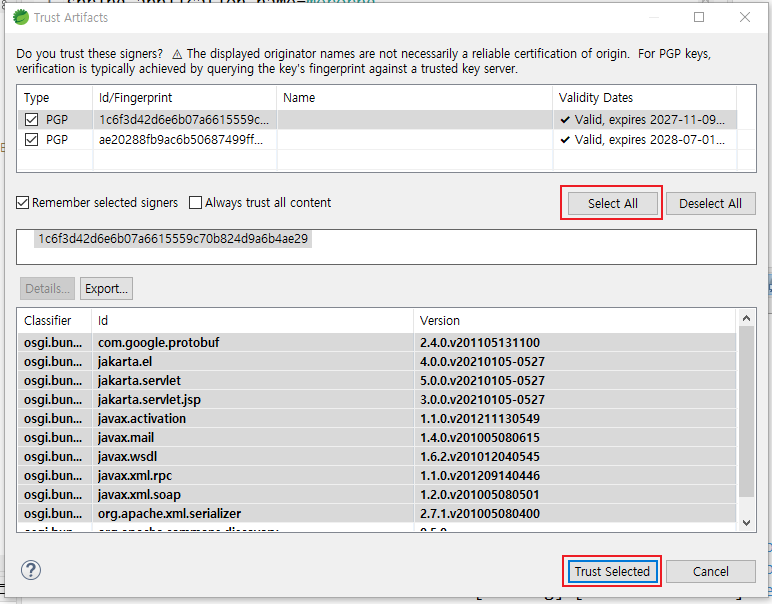Select the javax.xml.rpc row
Viewport: 772px width, 604px height.
(x=377, y=476)
